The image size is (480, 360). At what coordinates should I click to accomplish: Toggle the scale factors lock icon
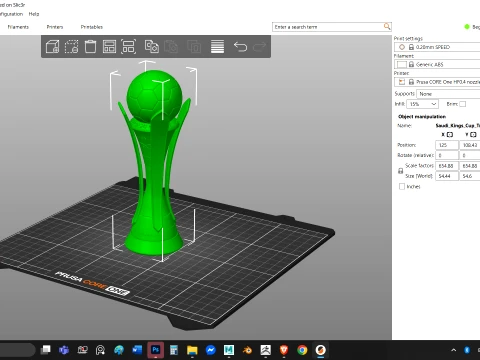click(401, 171)
